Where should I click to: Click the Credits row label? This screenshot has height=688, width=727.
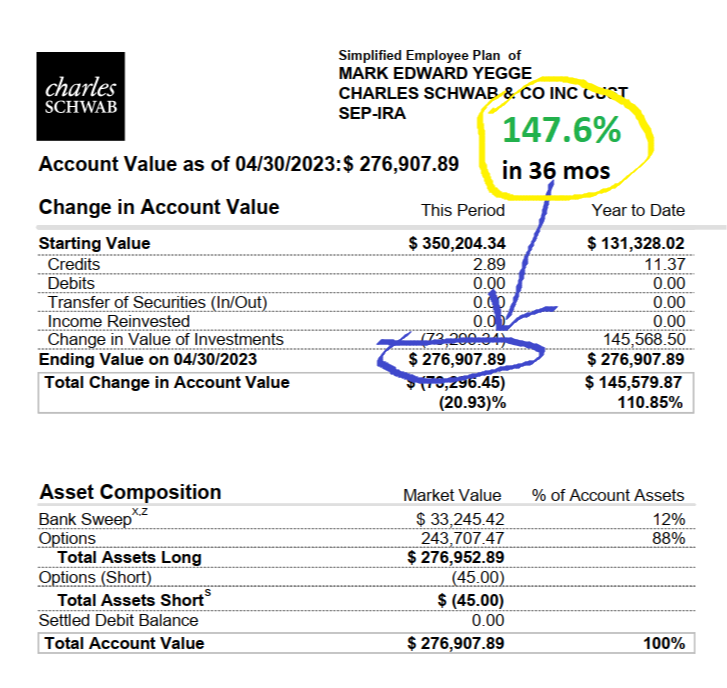[x=74, y=264]
